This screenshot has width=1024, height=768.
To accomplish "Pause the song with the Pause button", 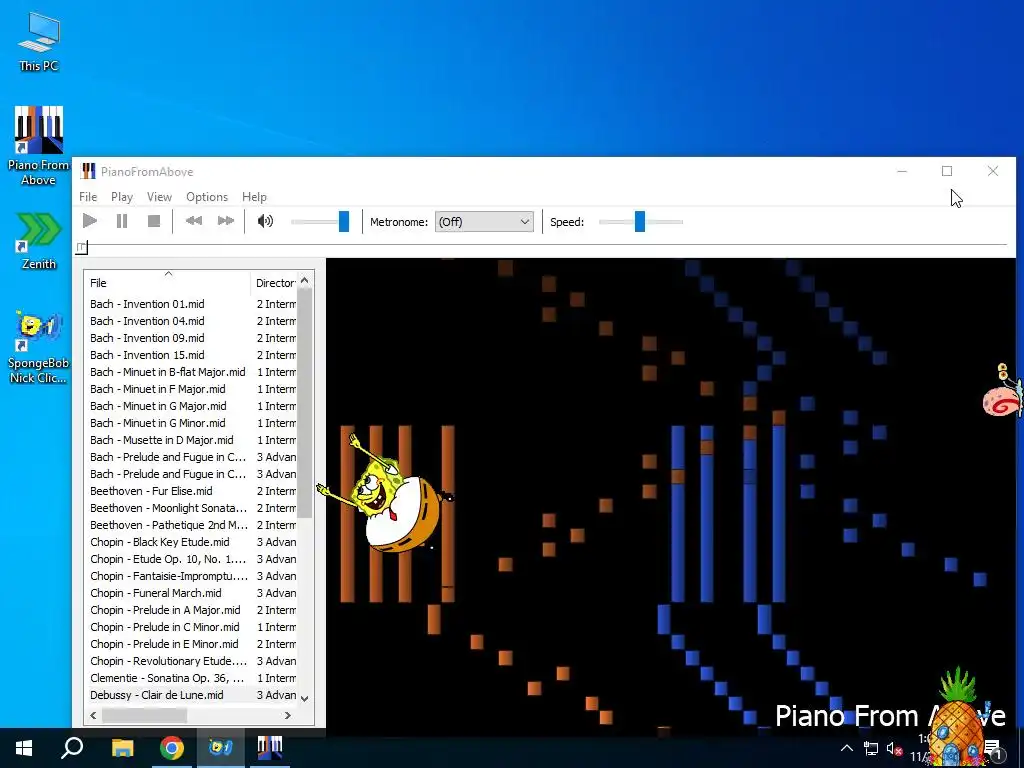I will coord(122,221).
